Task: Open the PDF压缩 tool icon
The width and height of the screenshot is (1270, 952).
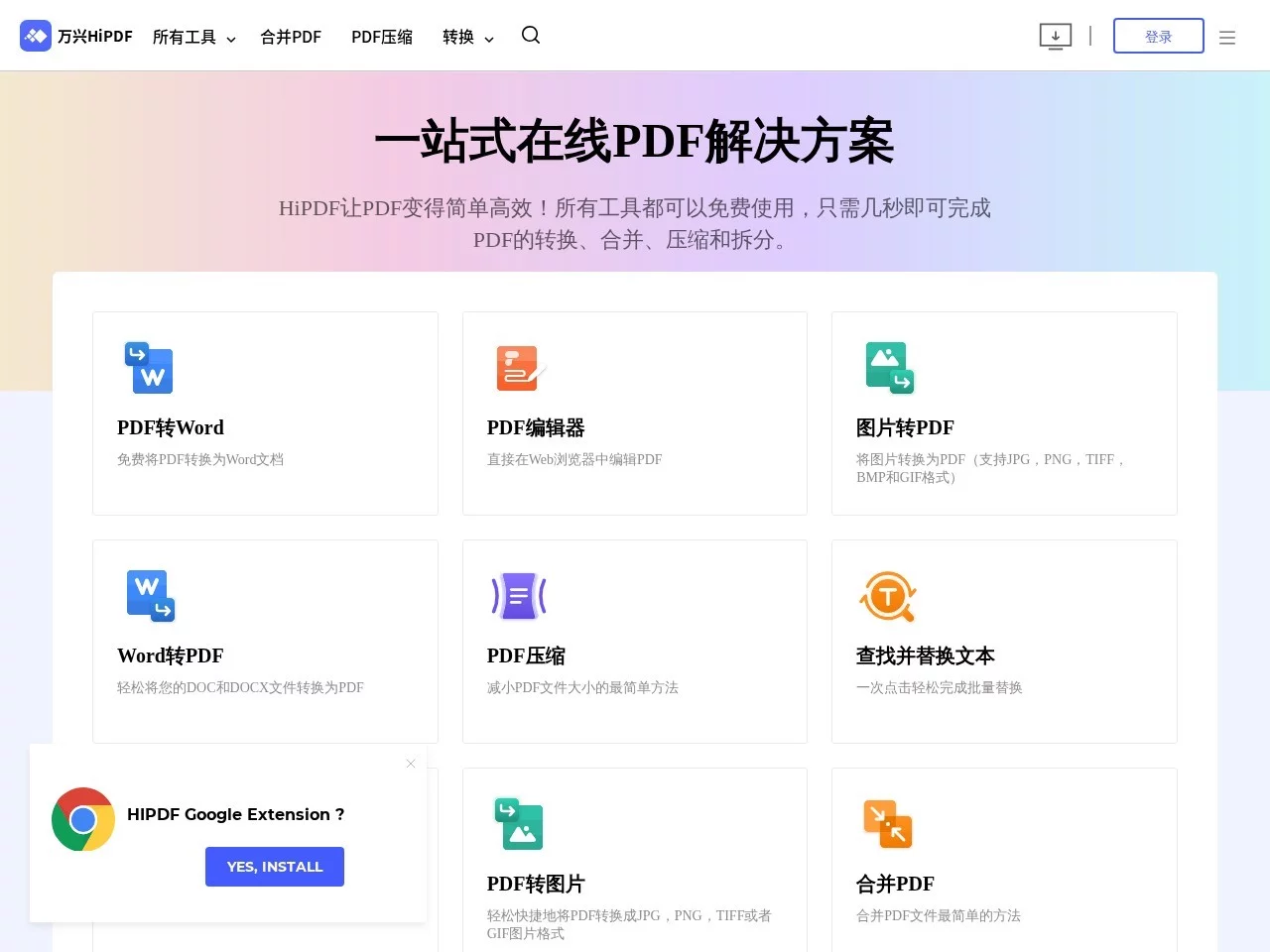Action: point(518,595)
